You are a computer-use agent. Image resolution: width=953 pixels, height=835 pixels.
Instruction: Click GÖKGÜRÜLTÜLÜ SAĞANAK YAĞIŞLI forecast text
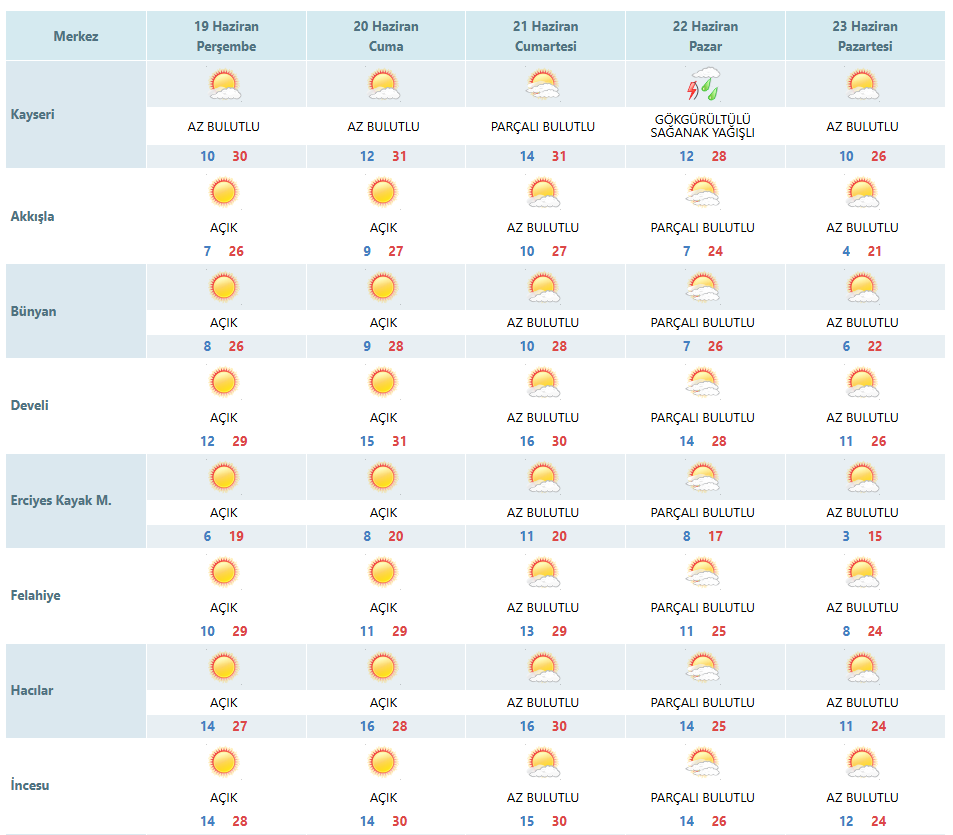(703, 126)
